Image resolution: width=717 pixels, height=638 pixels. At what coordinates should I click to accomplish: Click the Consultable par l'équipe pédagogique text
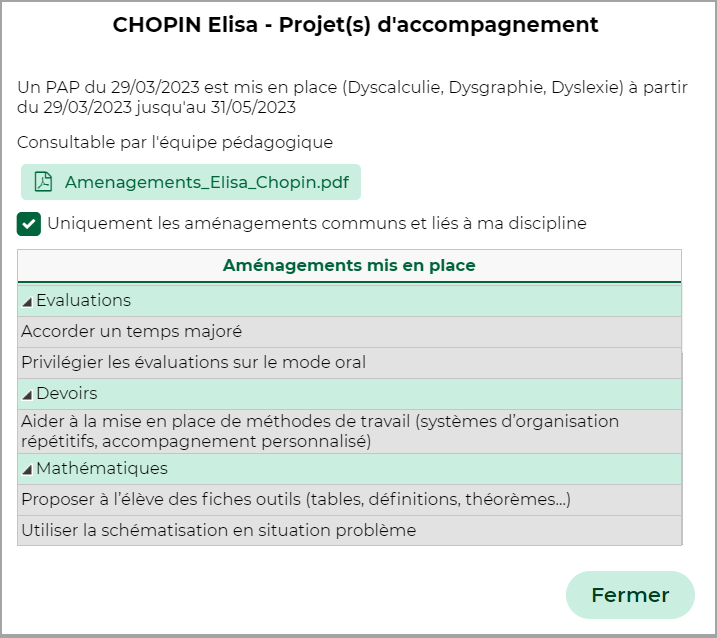point(175,142)
